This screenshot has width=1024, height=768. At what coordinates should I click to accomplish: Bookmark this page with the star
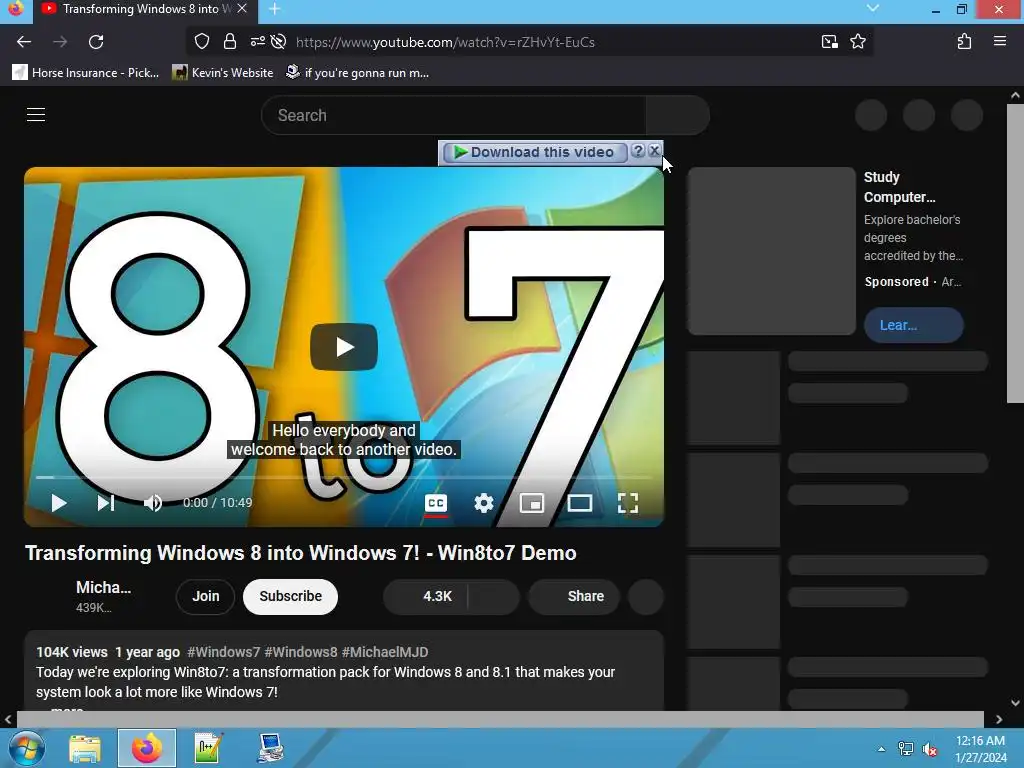858,42
